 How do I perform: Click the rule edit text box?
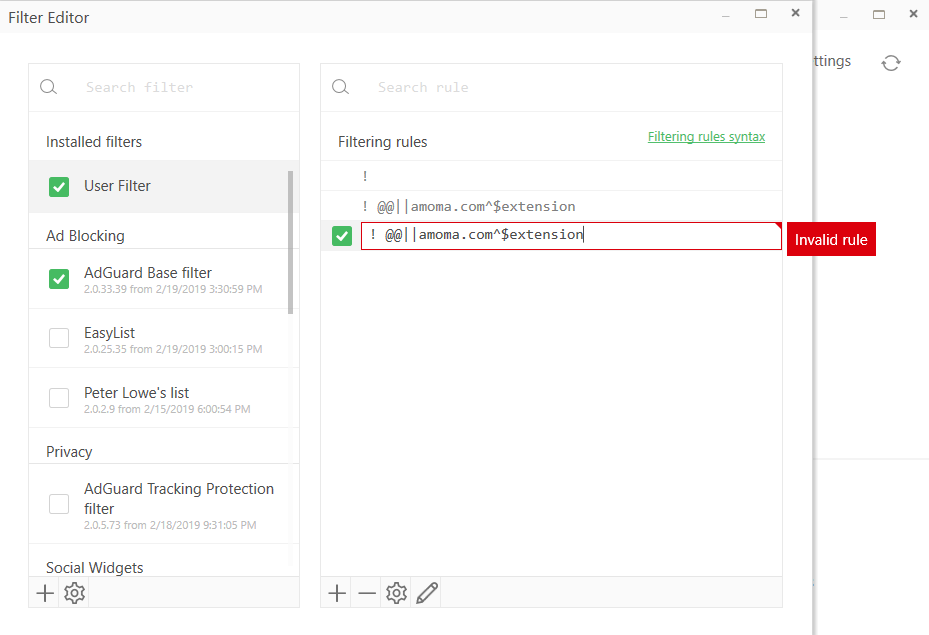tap(571, 236)
